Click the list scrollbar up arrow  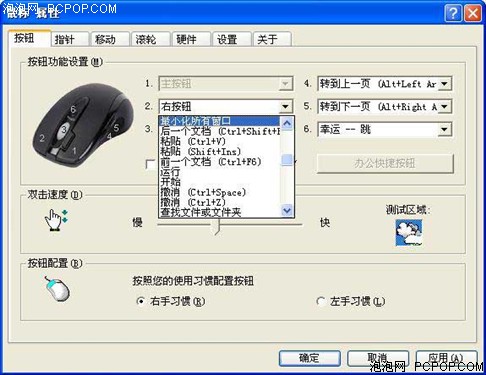(287, 123)
